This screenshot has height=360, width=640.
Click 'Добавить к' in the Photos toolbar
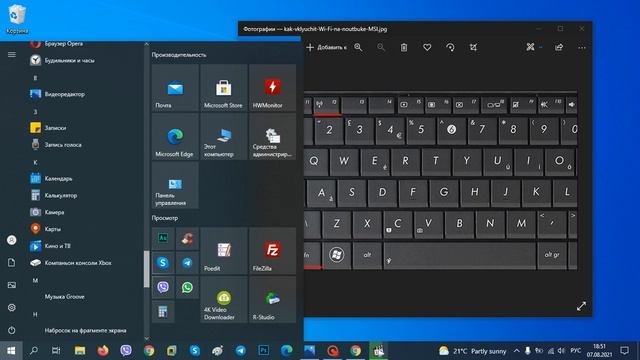(x=326, y=47)
